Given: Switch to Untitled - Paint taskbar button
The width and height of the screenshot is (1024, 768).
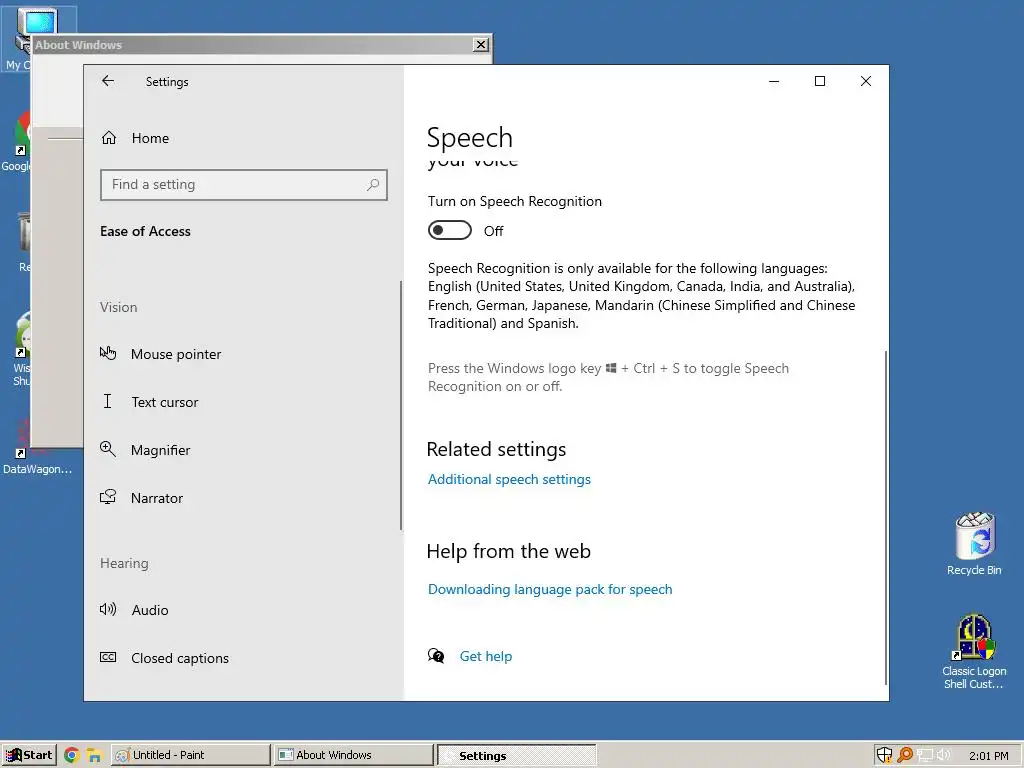Looking at the screenshot, I should [x=190, y=755].
